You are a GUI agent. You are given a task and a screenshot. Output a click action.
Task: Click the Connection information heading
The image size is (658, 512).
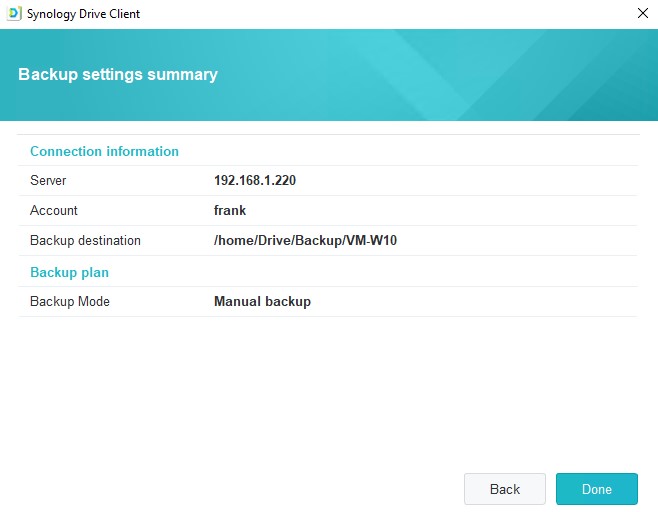pyautogui.click(x=104, y=151)
